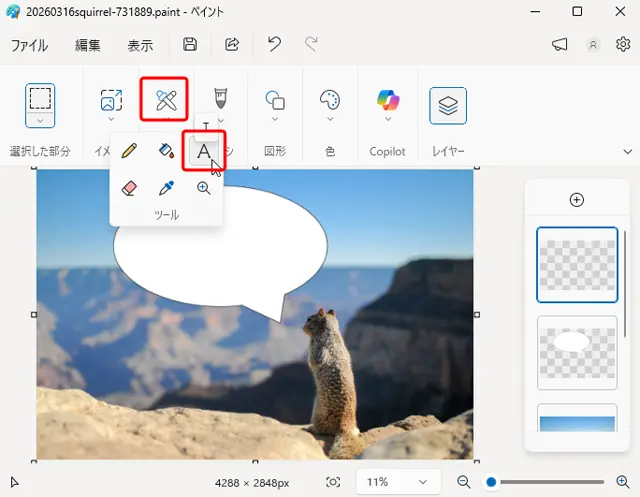
Task: Choose the Text tool A icon
Action: point(204,151)
